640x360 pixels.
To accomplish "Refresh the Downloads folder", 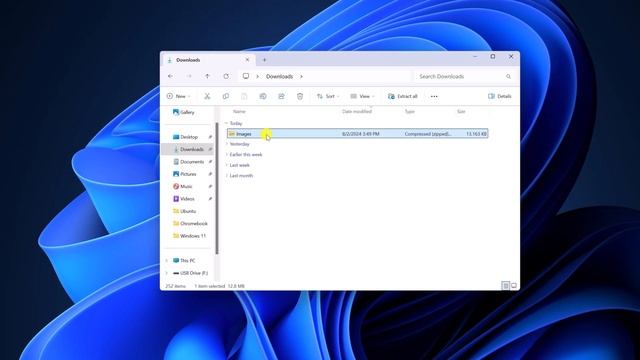I will click(x=226, y=76).
